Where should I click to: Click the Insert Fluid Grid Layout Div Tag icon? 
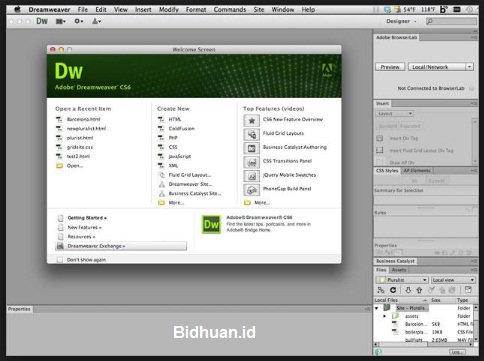[380, 150]
